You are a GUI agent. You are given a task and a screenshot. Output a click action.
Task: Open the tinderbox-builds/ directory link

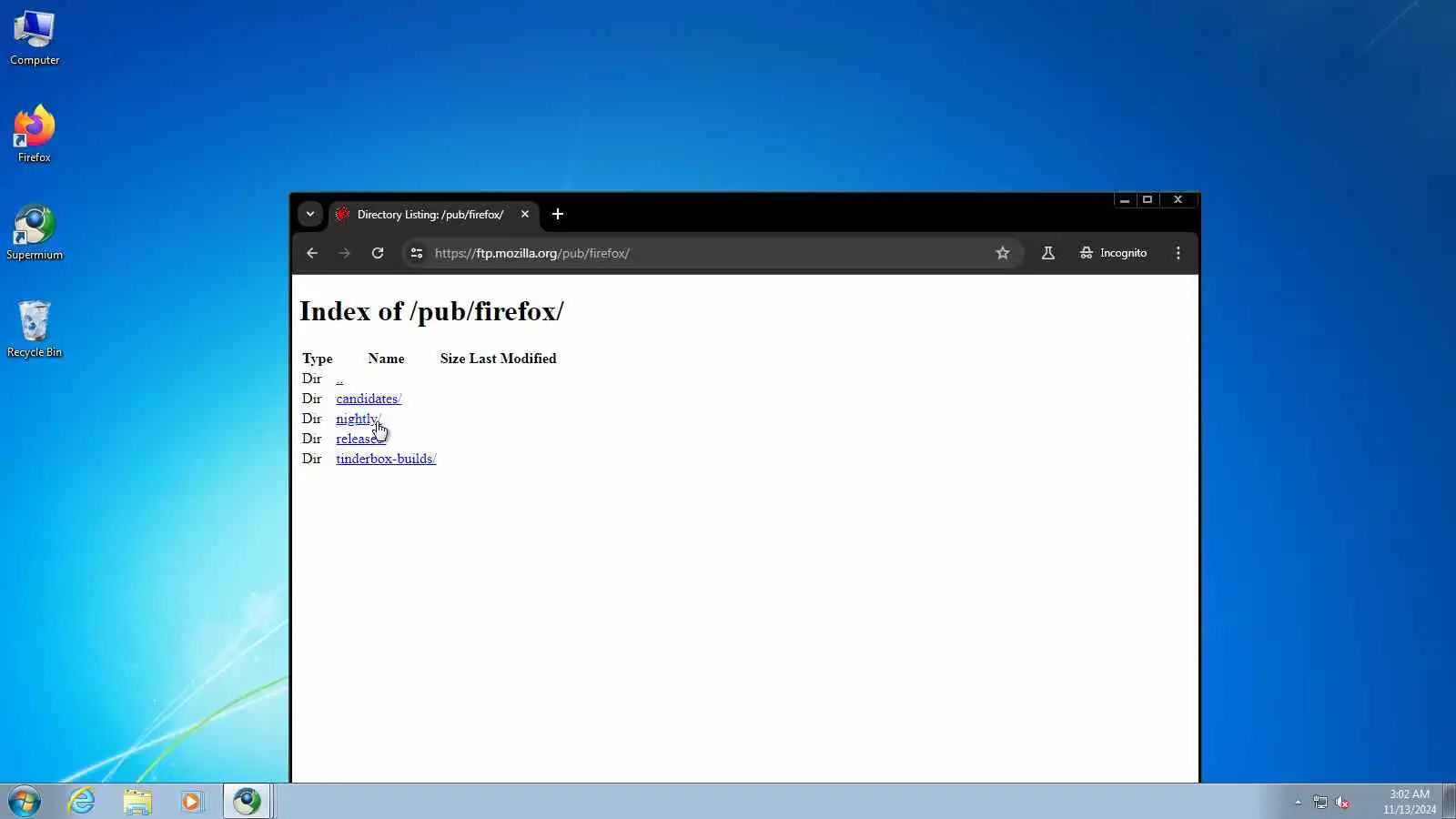point(386,459)
